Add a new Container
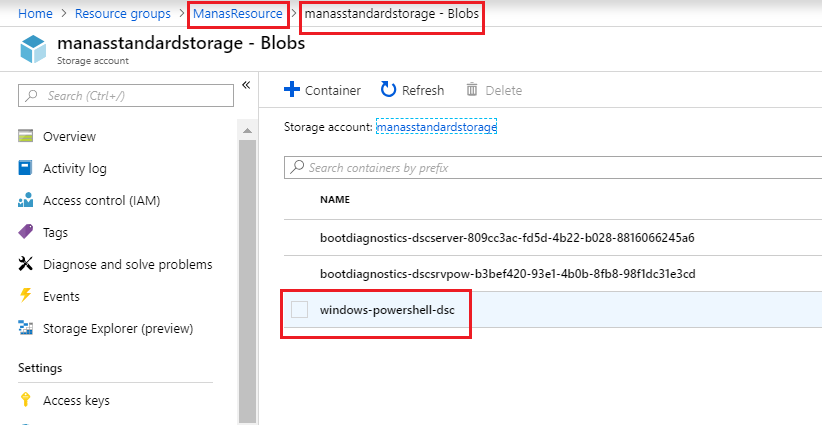 [322, 90]
